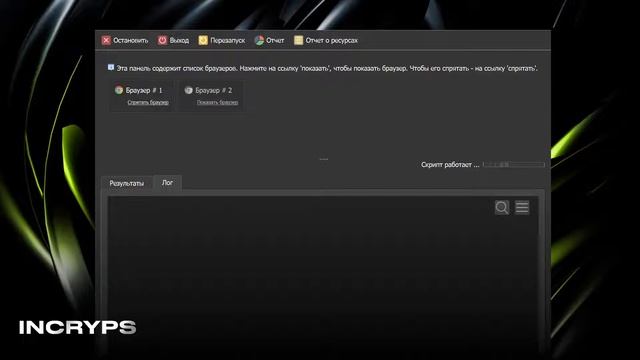Click the red Остановить stop icon
This screenshot has width=640, height=360.
[x=106, y=40]
